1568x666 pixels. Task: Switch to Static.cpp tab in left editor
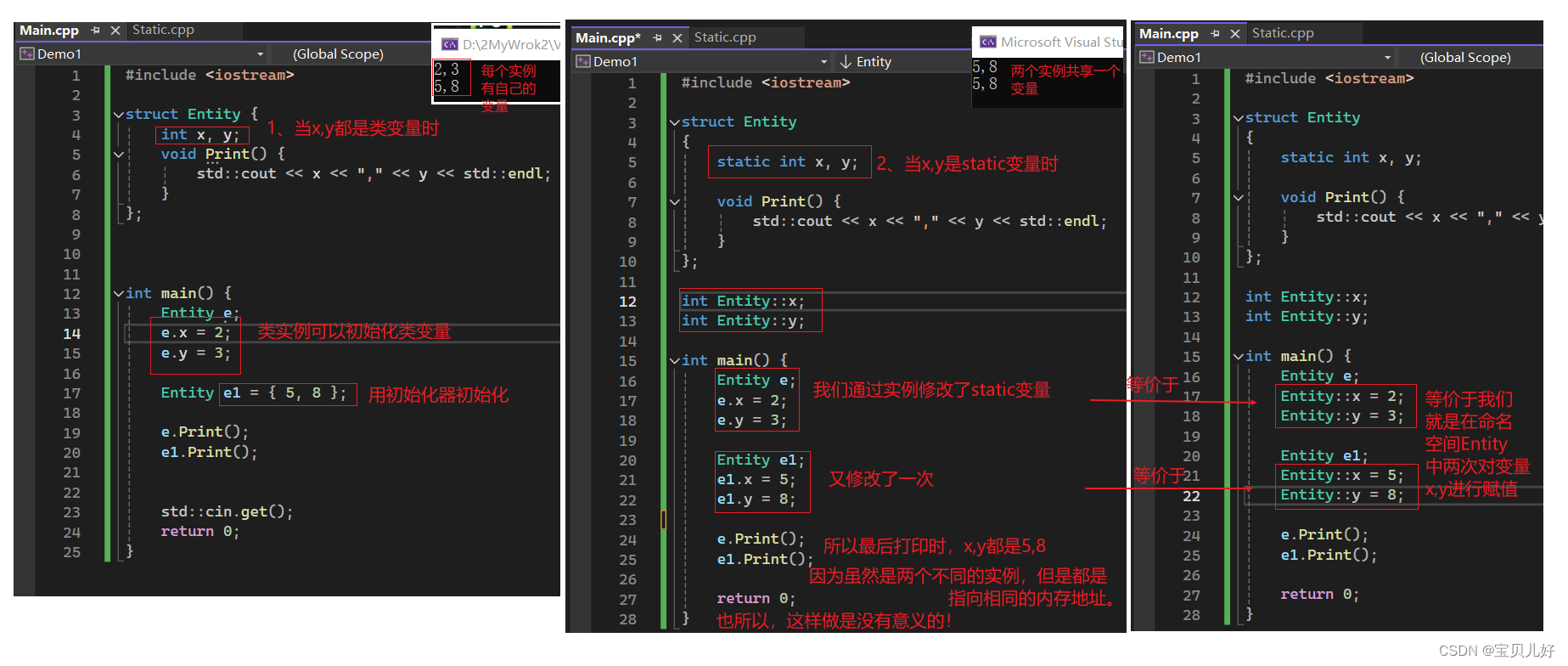pos(163,30)
